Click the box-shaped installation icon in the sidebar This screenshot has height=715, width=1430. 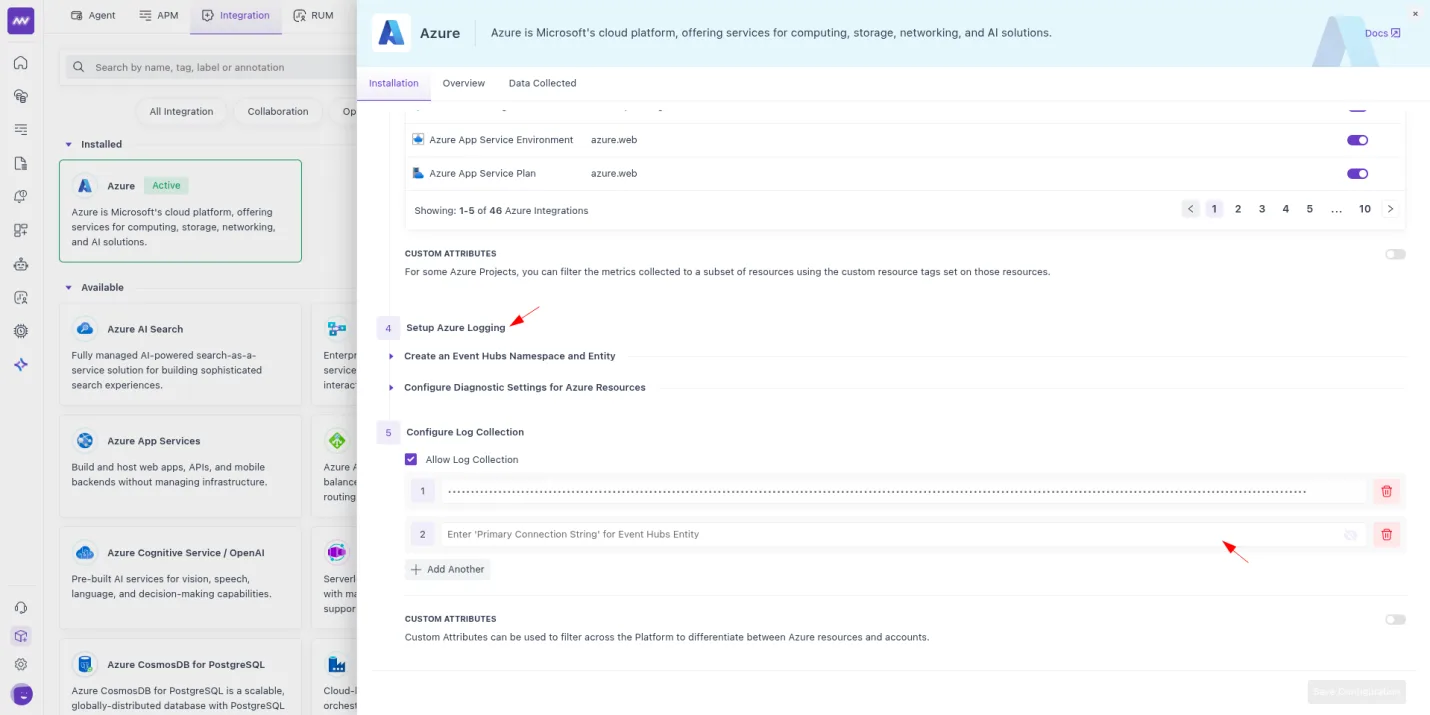[21, 636]
